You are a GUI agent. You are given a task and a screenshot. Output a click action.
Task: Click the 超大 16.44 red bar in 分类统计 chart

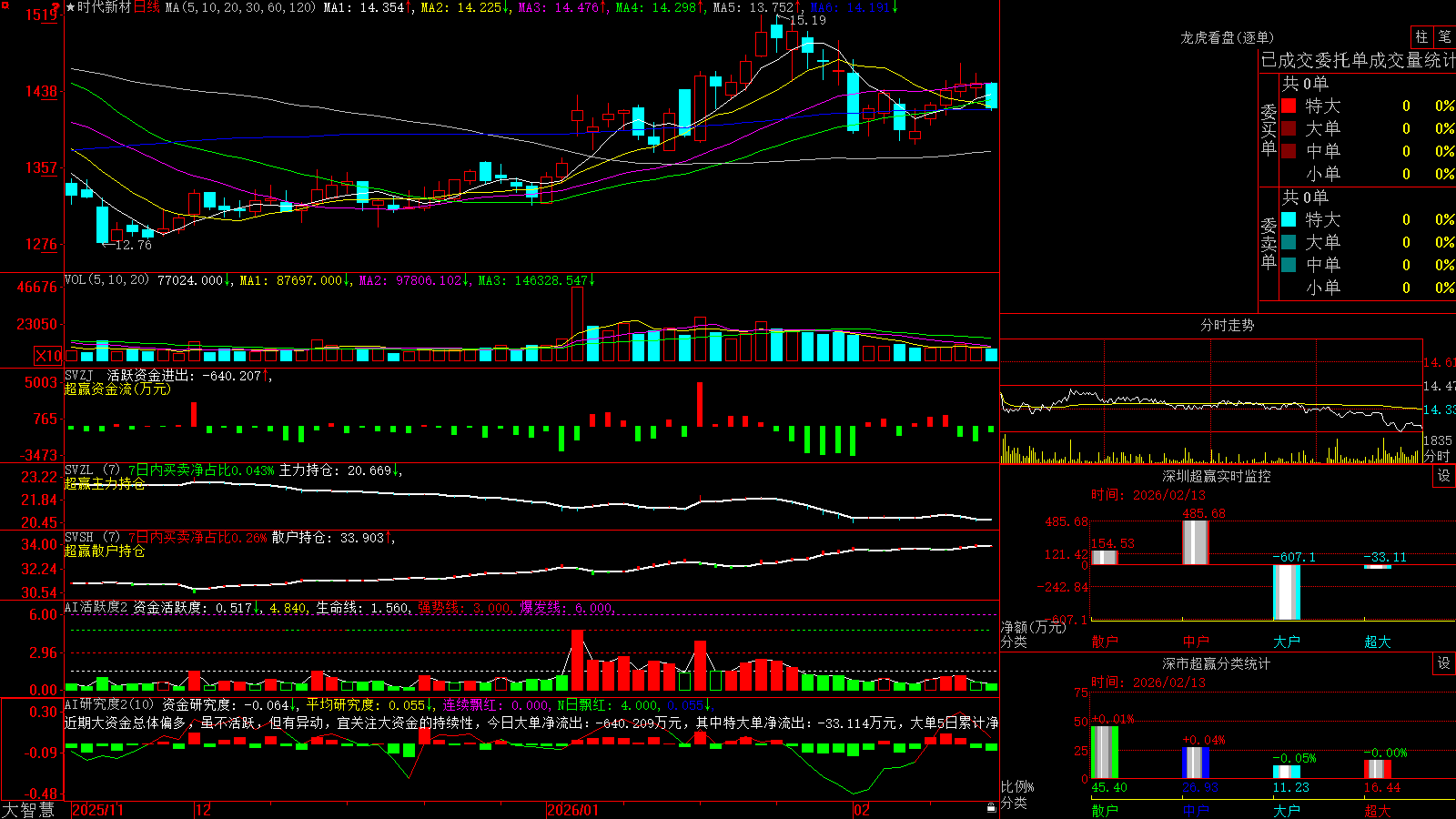pyautogui.click(x=1378, y=770)
